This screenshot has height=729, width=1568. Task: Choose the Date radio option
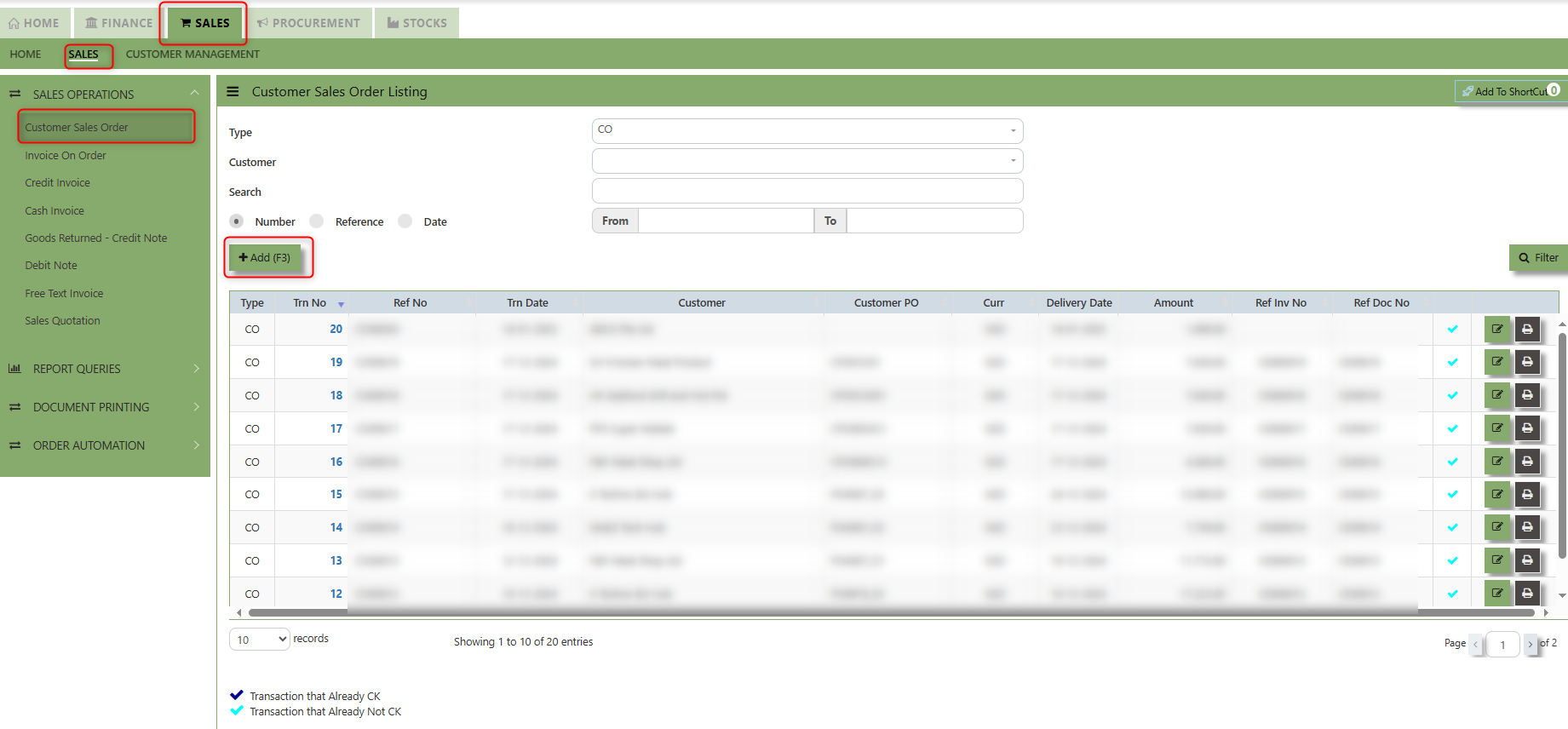click(x=405, y=221)
